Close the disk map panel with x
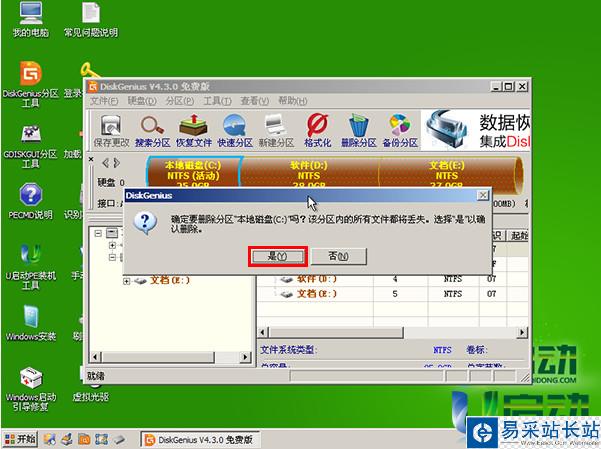This screenshot has width=601, height=449. (x=91, y=158)
